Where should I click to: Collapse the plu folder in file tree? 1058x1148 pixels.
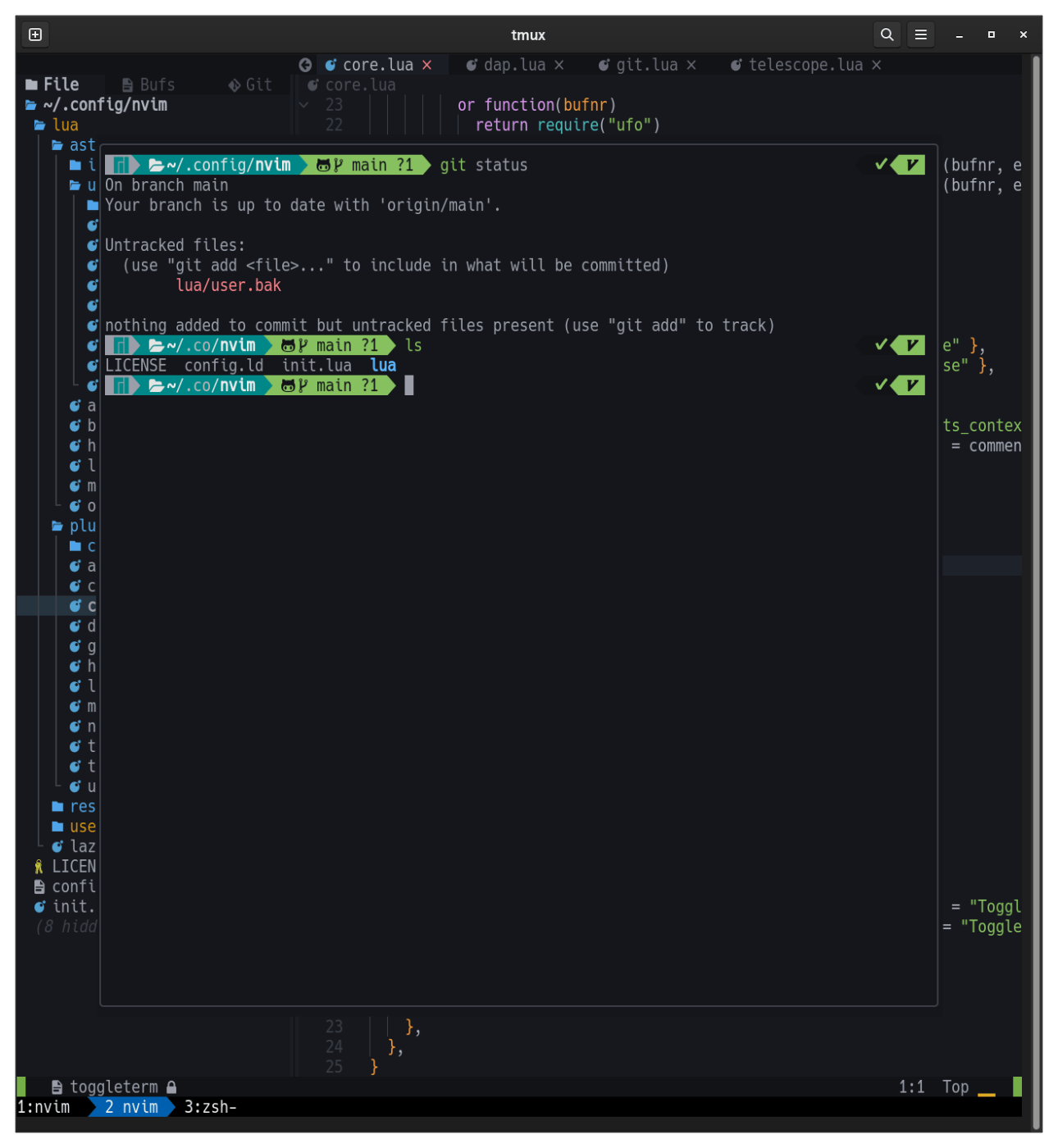(74, 526)
